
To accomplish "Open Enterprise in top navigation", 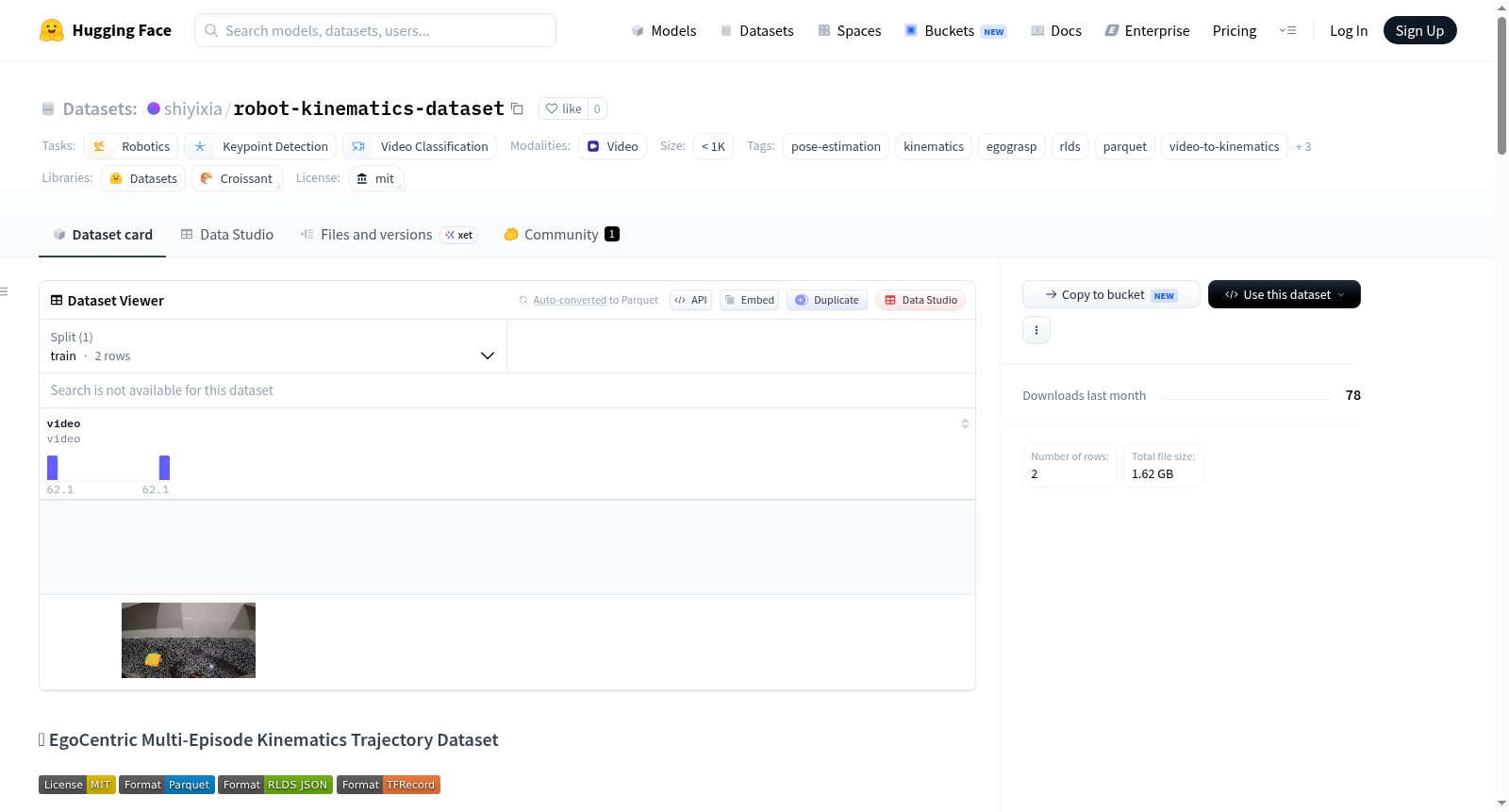I will [x=1148, y=30].
